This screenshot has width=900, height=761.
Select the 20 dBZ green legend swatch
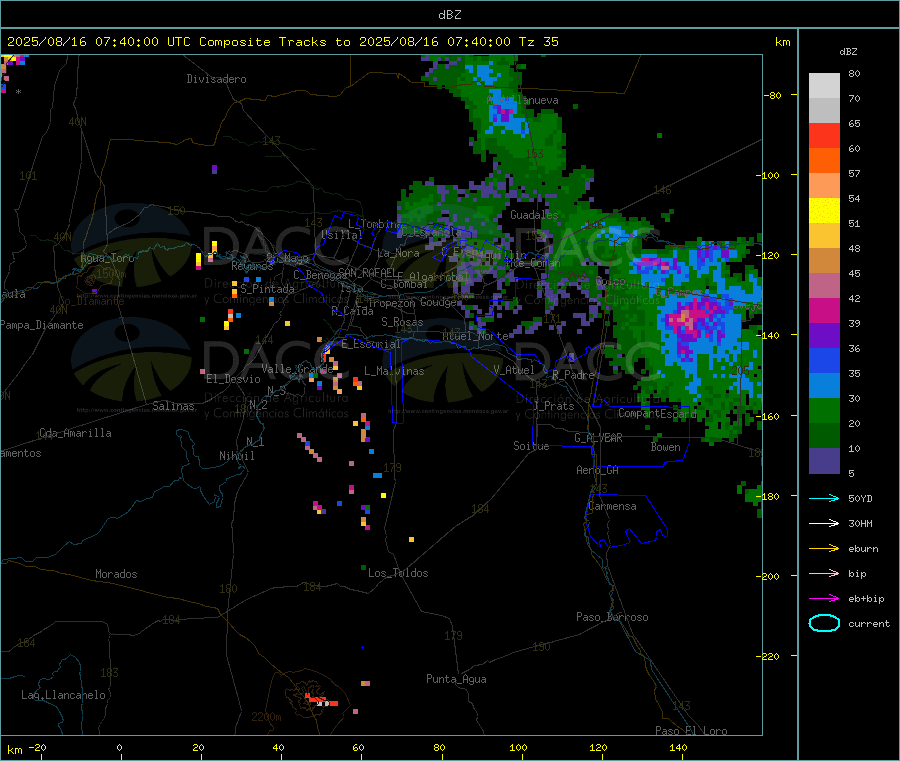point(824,411)
